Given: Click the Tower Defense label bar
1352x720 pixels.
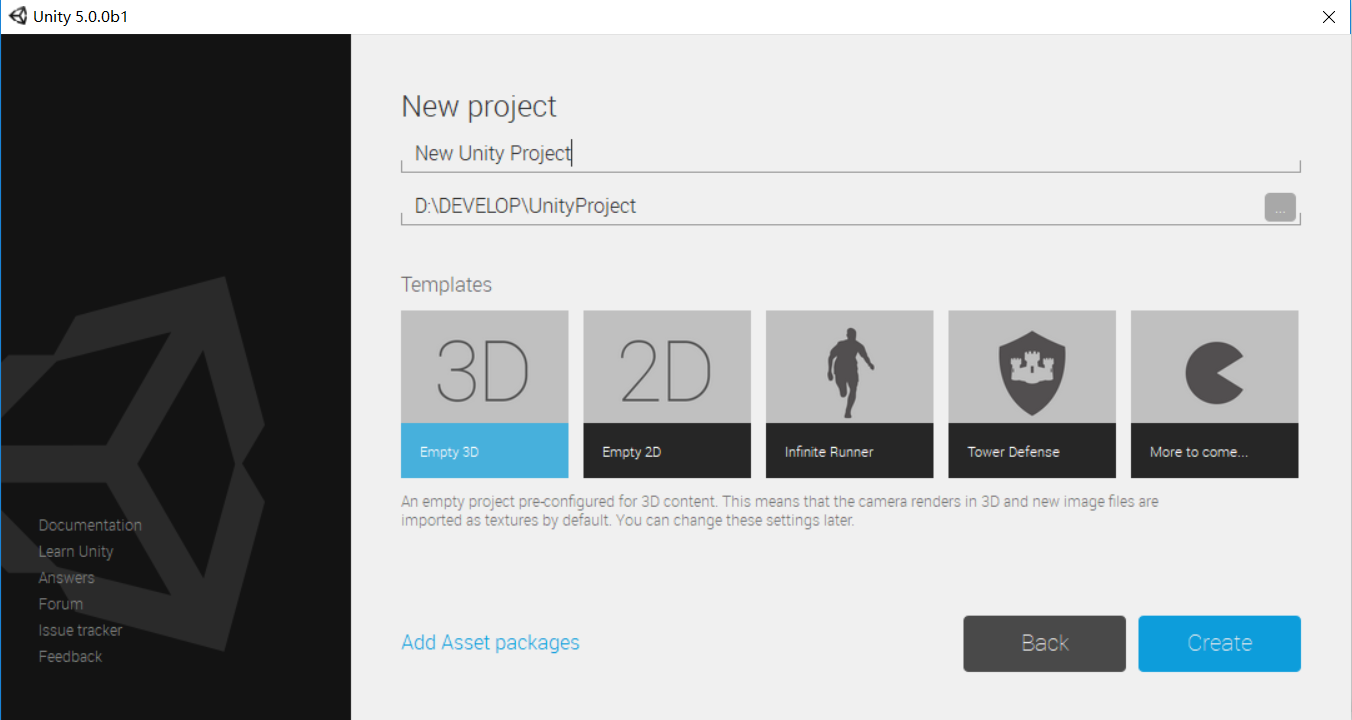Looking at the screenshot, I should [x=1032, y=451].
